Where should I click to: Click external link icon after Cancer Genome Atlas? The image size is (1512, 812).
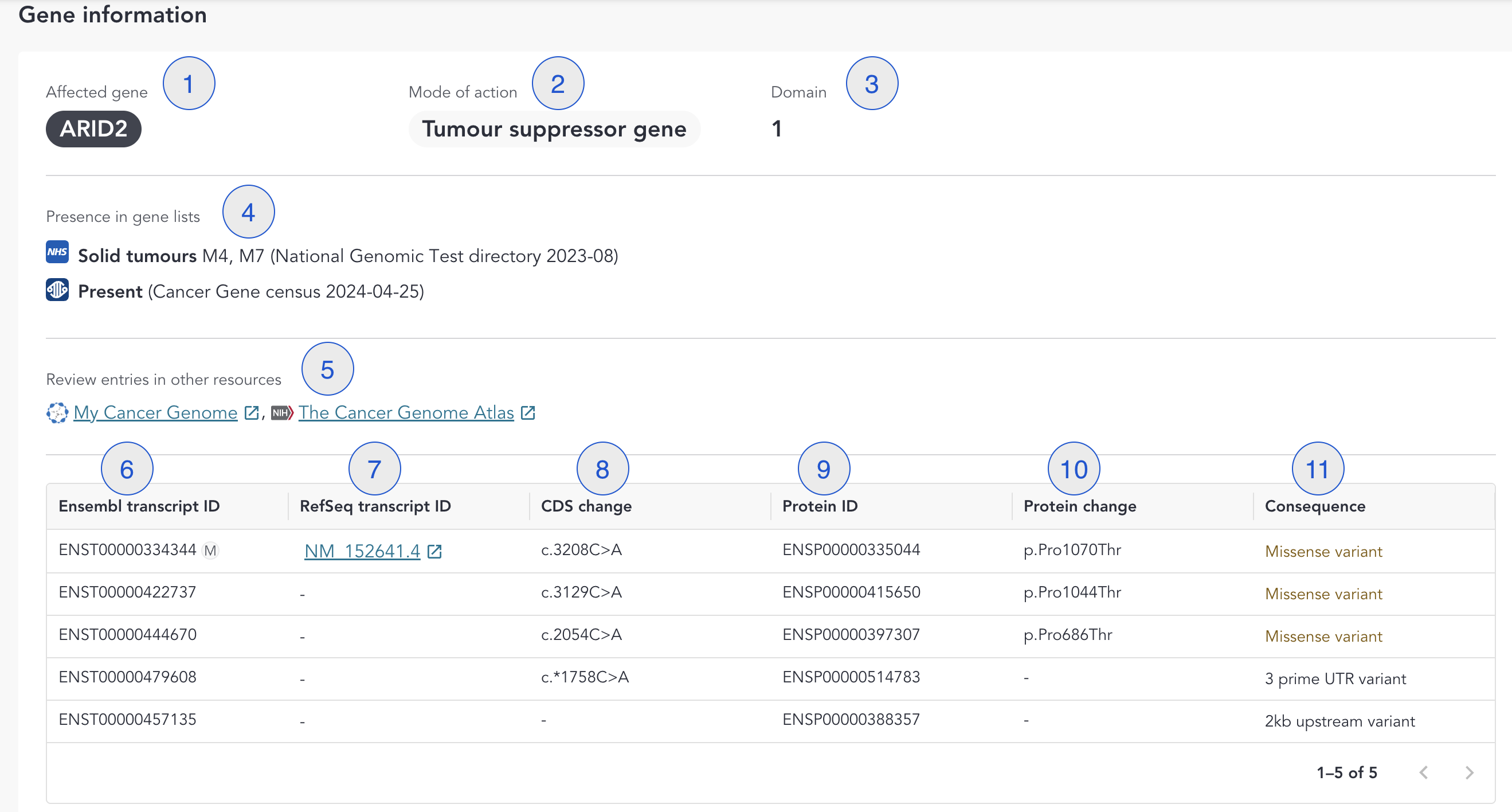point(528,413)
